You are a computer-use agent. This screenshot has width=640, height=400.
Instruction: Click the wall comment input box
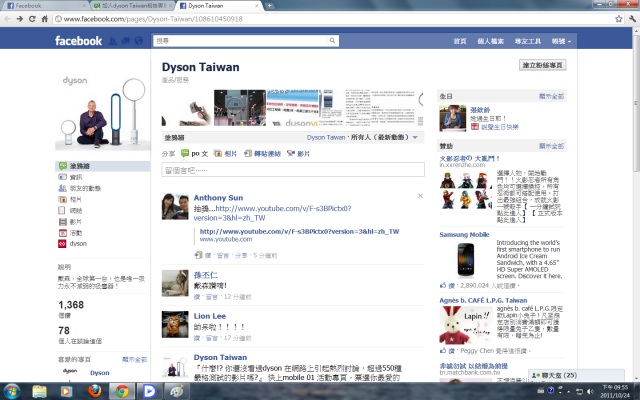[293, 170]
